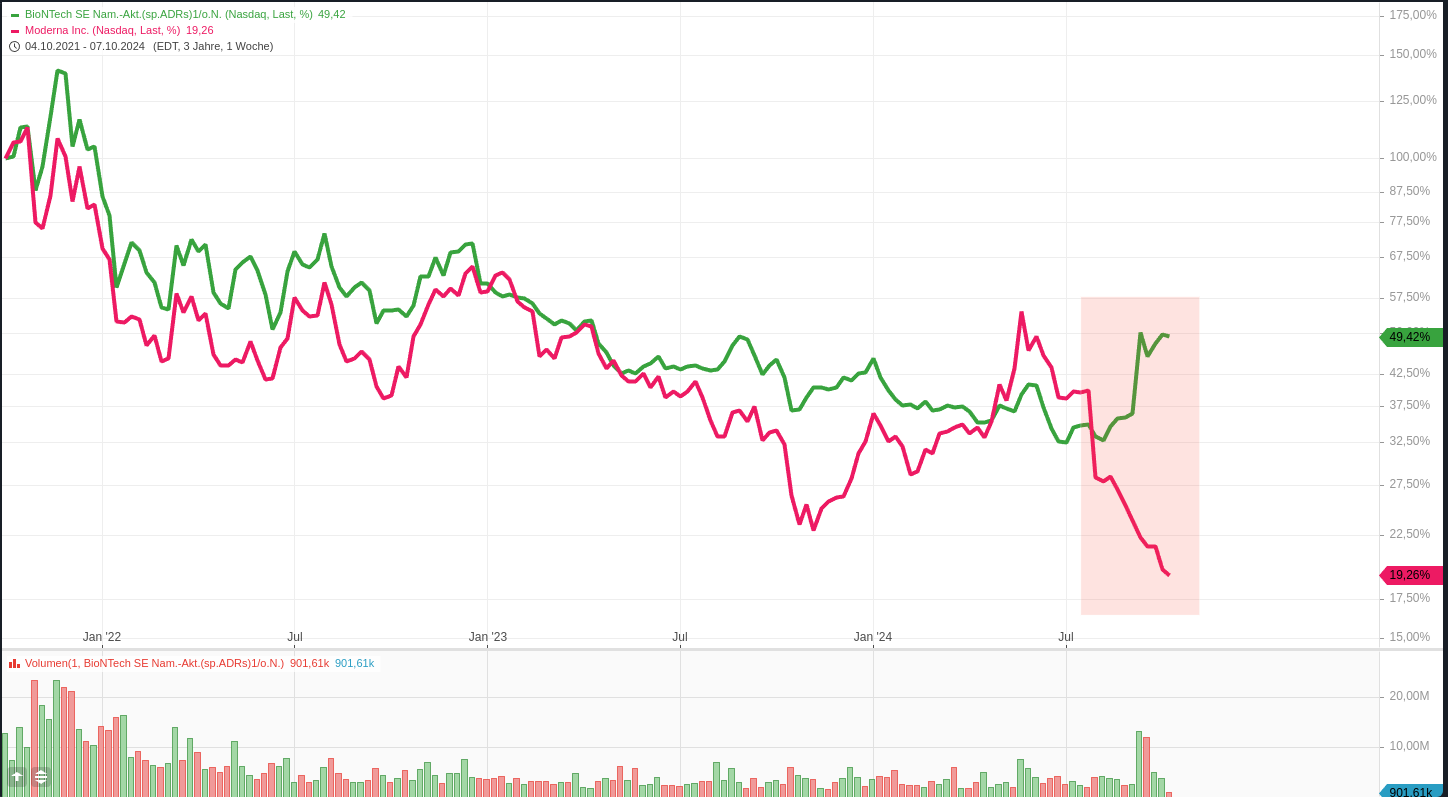Screen dimensions: 1448x797
Task: Open the 04.10.2021 - 07.10.2024 date range
Action: (85, 46)
